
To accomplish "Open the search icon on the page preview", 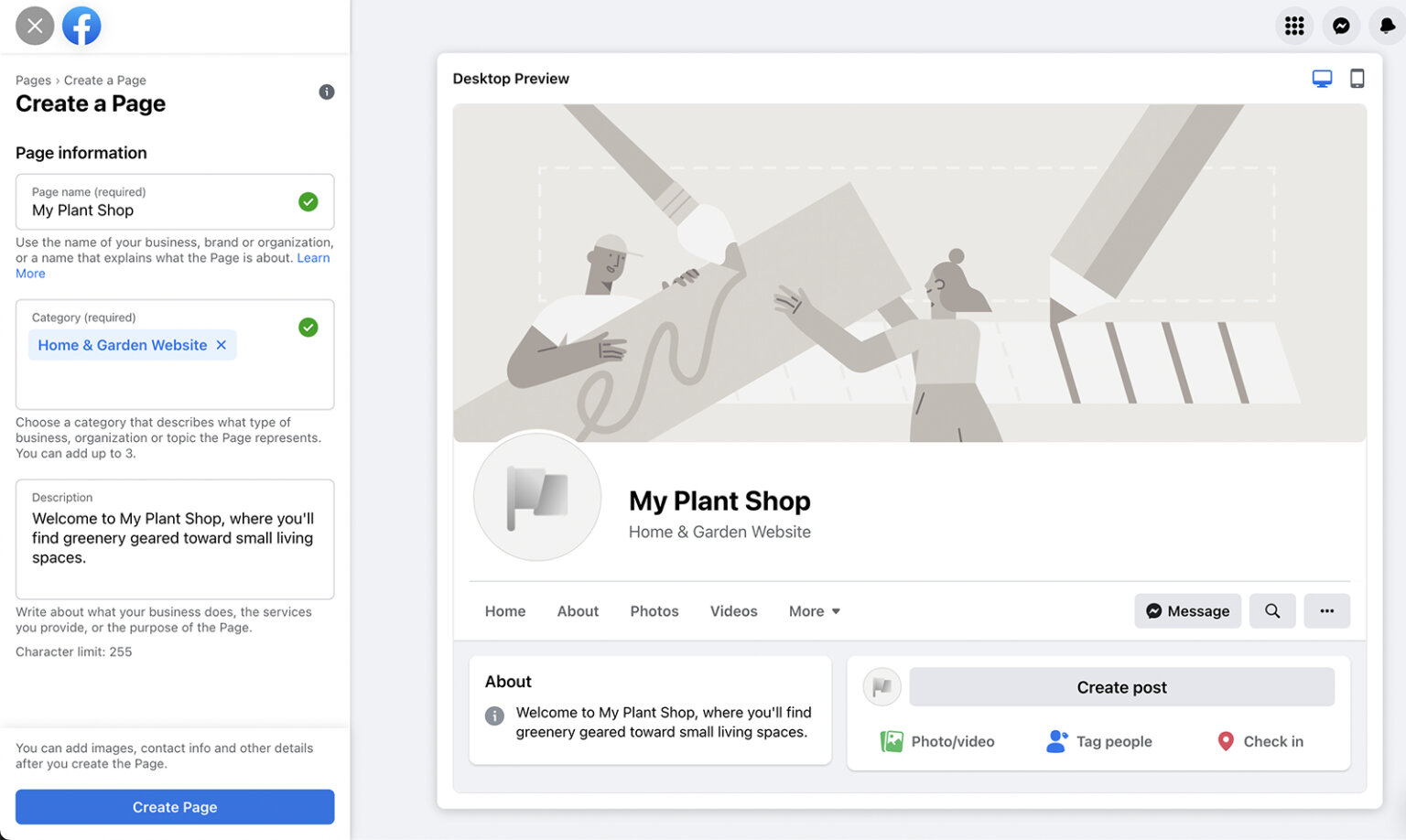I will 1272,610.
